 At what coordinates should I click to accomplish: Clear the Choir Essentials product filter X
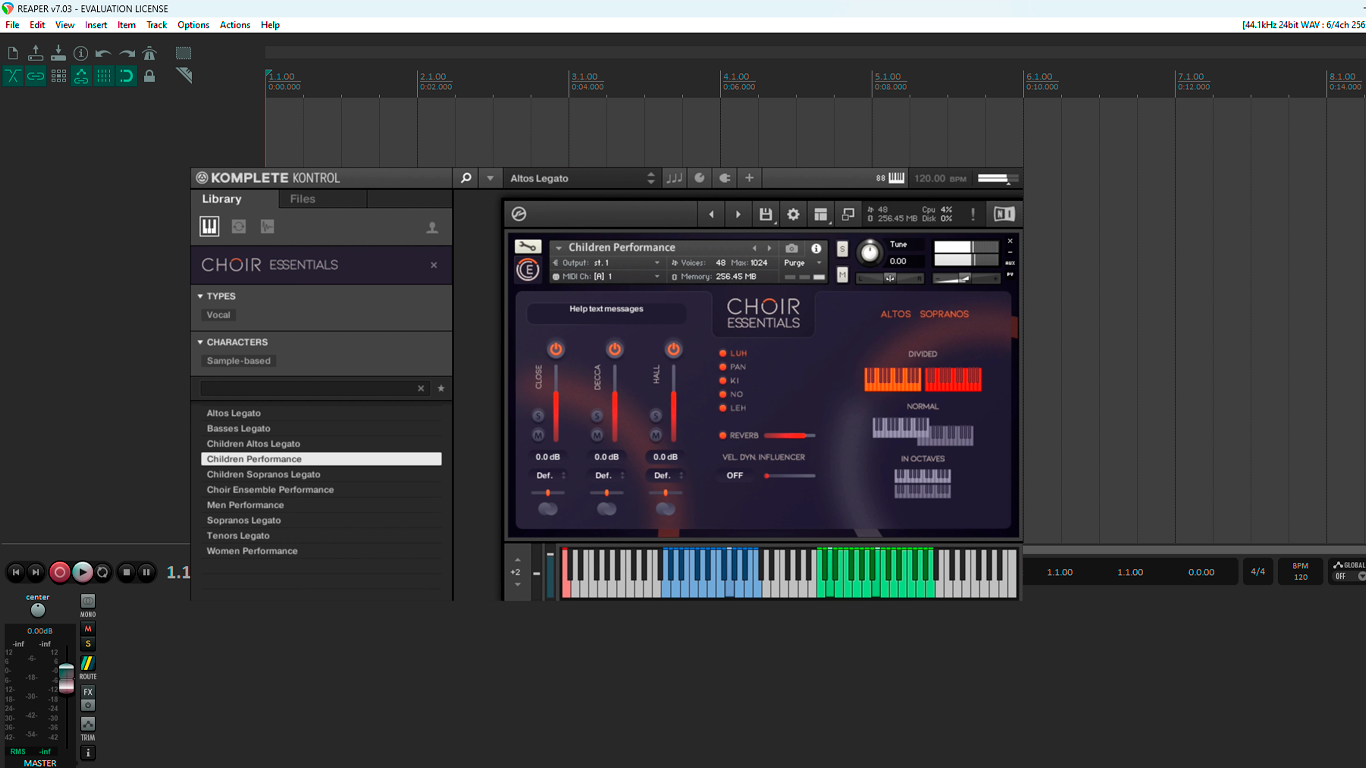point(434,265)
